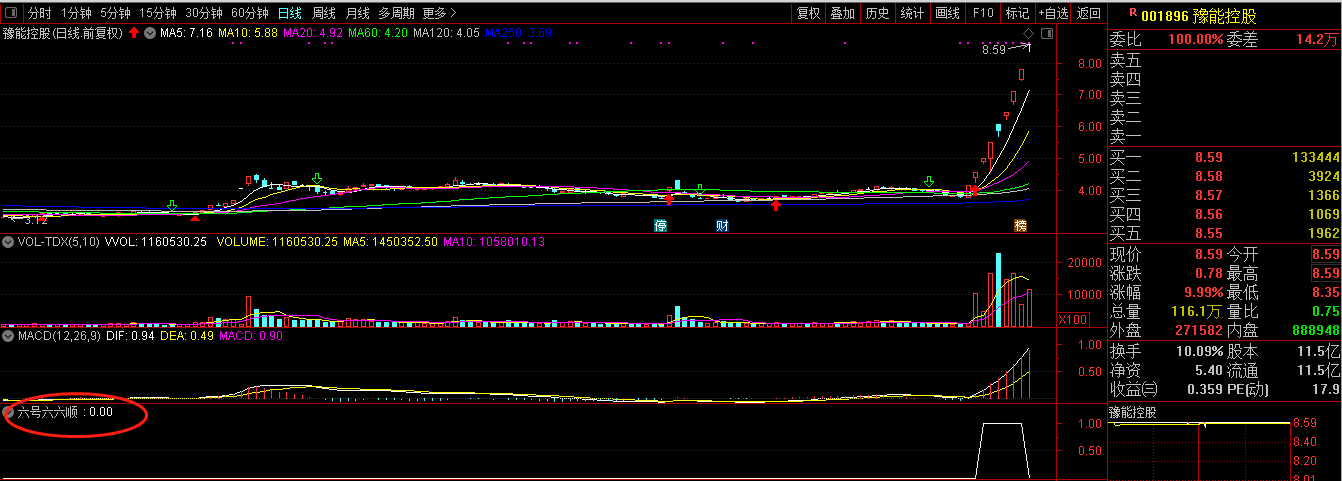Toggle the right side panel icon
1342x481 pixels.
[x=1046, y=33]
